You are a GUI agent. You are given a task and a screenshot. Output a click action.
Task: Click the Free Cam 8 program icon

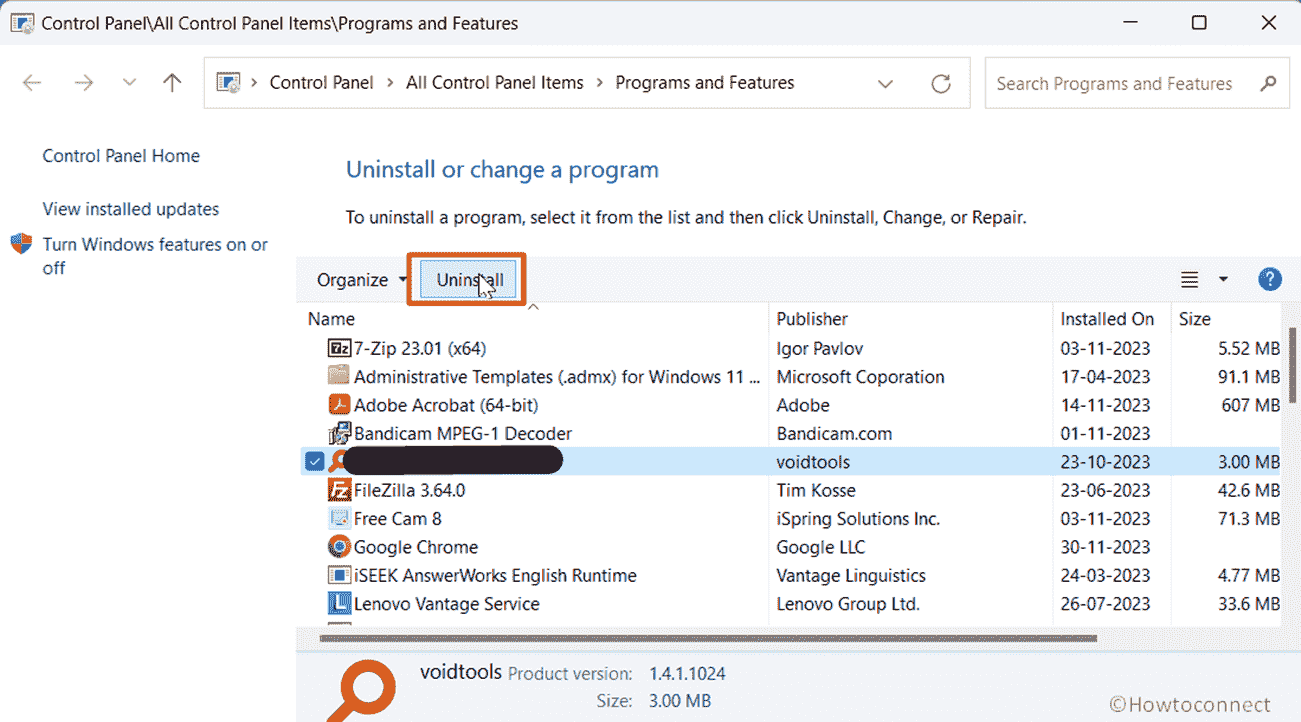[339, 518]
